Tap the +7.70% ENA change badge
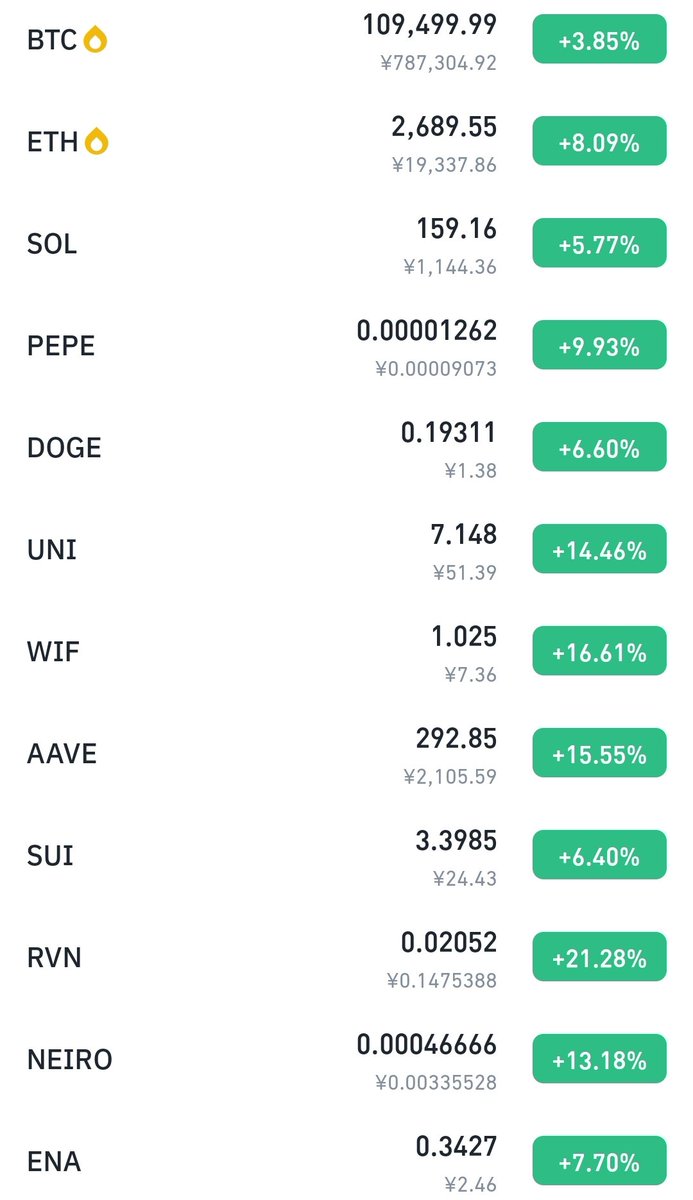The image size is (693, 1200). pyautogui.click(x=599, y=1162)
